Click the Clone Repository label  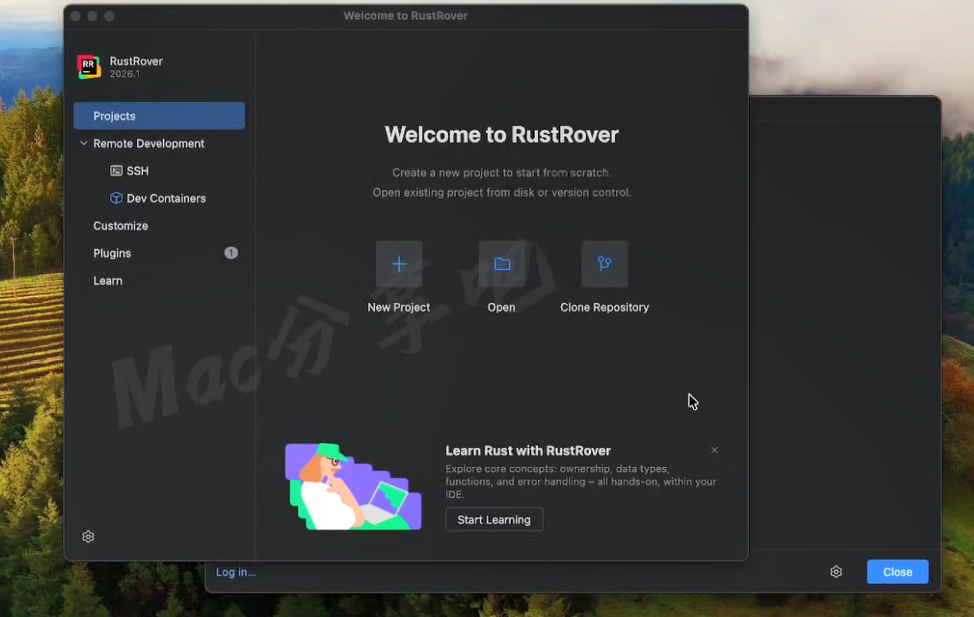[x=604, y=308]
